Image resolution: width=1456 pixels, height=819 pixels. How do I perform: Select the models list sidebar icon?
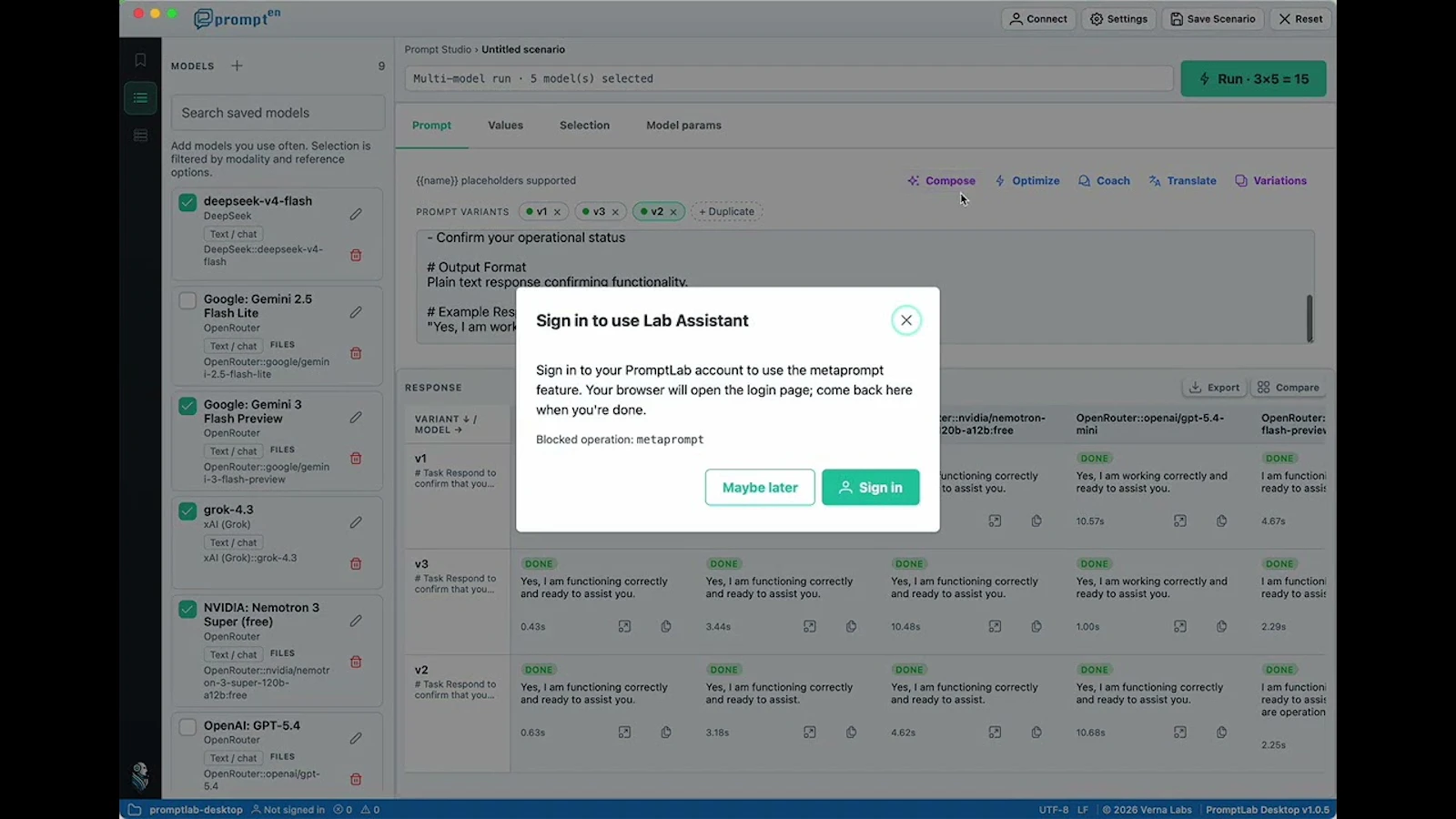tap(140, 98)
